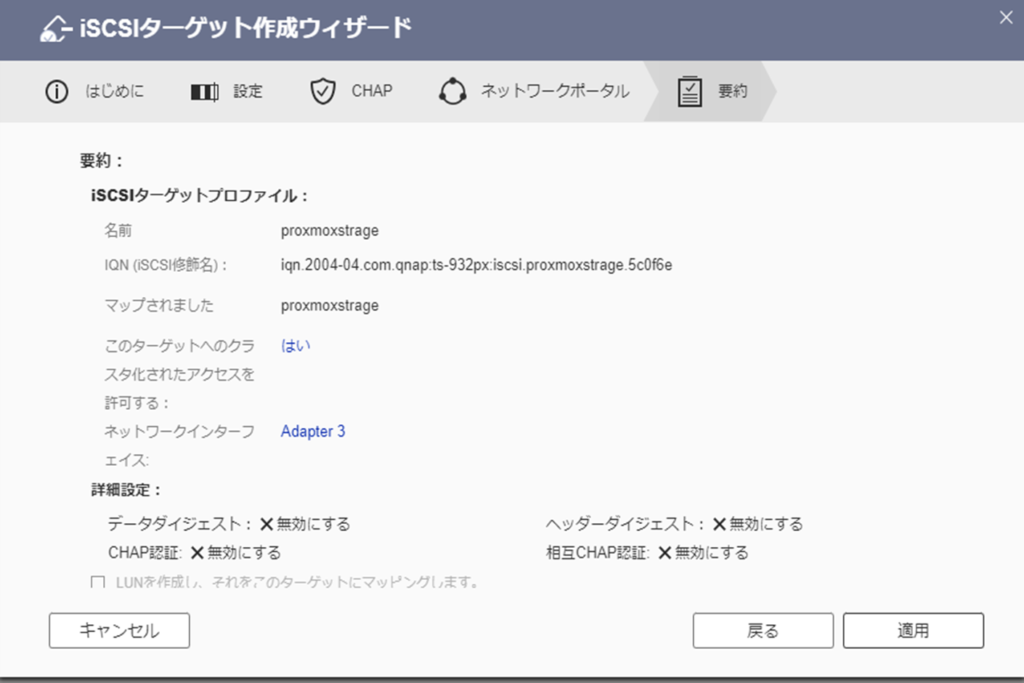Click the 戻る button to go back
Image resolution: width=1024 pixels, height=683 pixels.
click(763, 630)
